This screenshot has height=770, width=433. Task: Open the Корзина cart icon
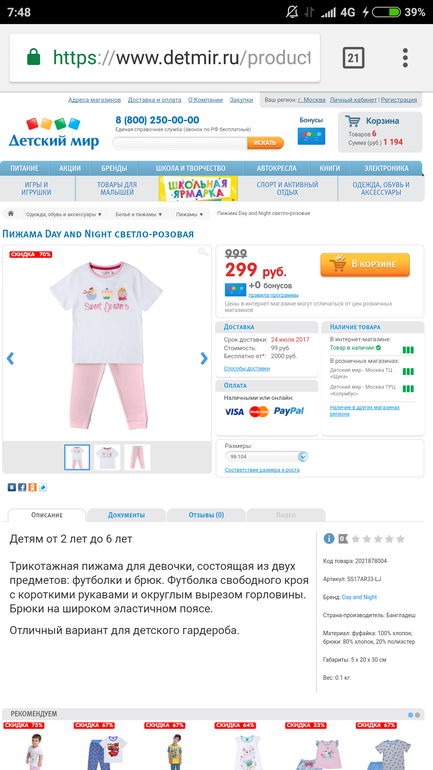(x=352, y=121)
